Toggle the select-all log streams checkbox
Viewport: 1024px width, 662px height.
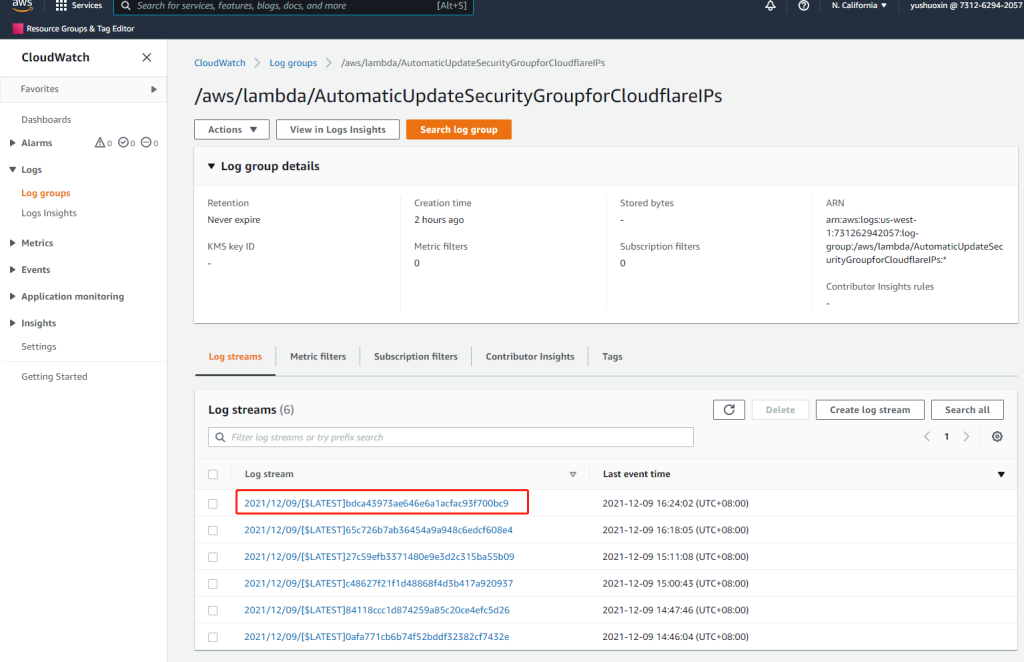(213, 474)
